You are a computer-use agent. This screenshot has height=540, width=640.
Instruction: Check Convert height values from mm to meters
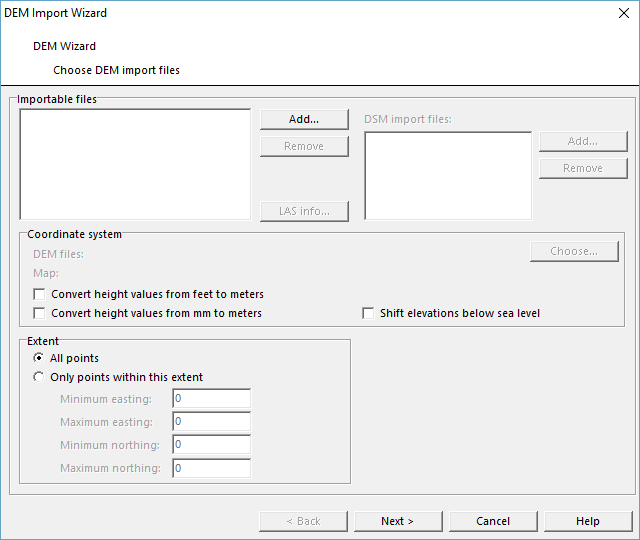(x=39, y=313)
